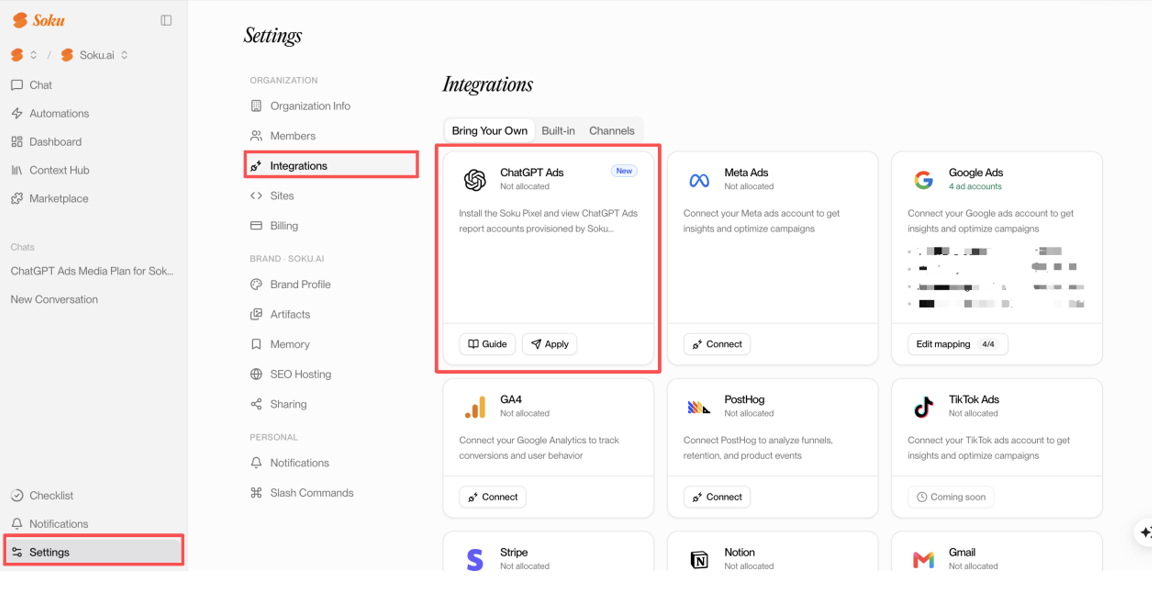Expand the organization switcher next to Soku logo
The height and width of the screenshot is (603, 1152).
point(33,55)
